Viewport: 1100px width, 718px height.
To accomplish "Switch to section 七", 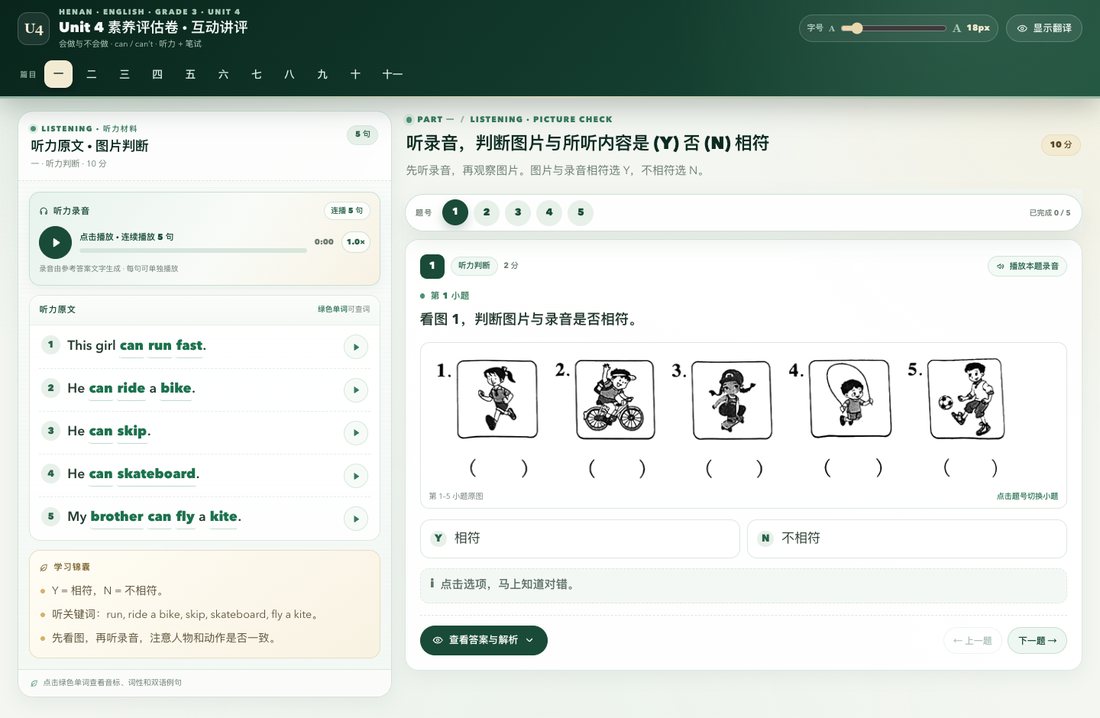I will 256,74.
